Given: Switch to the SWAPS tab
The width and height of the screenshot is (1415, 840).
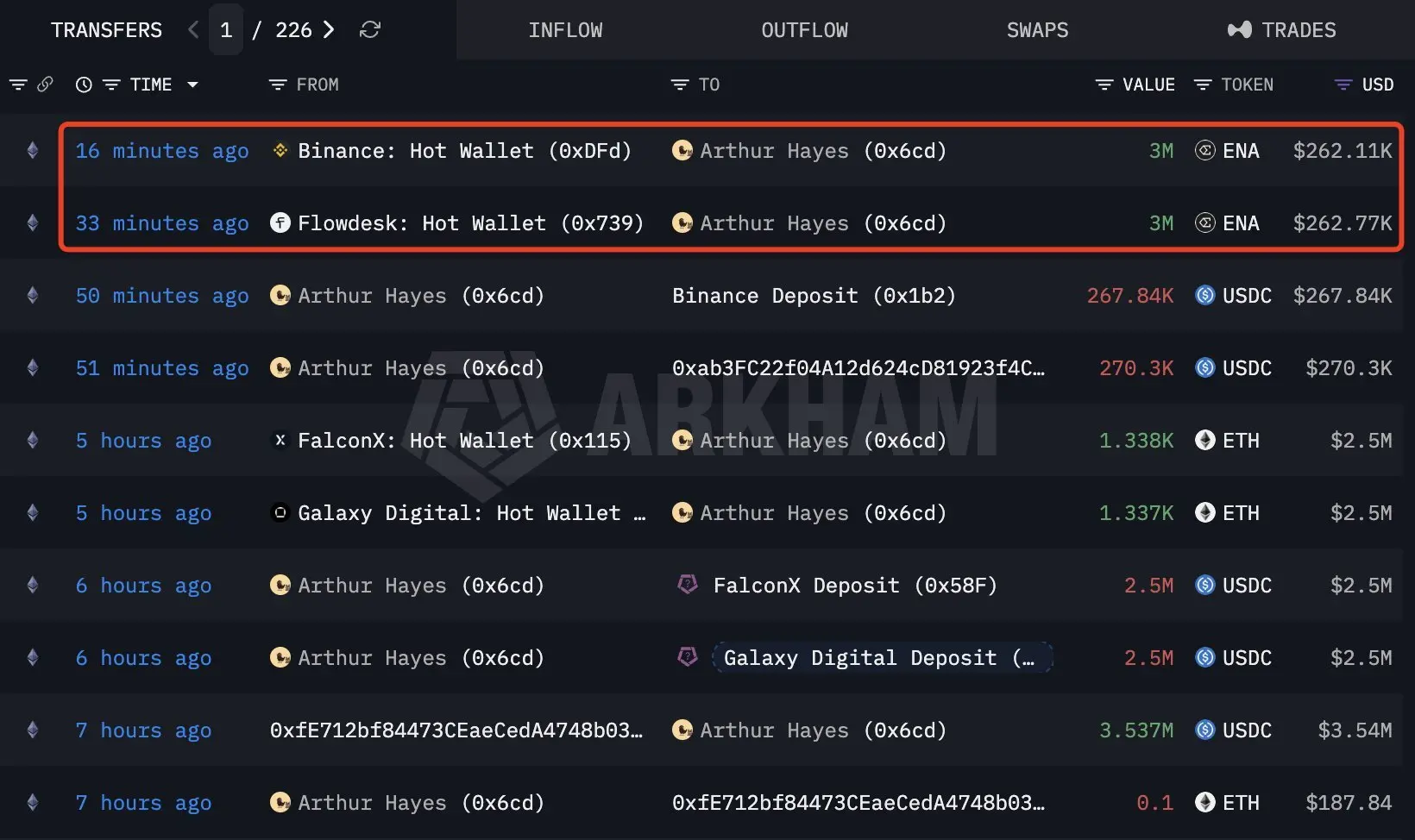Looking at the screenshot, I should (x=1037, y=30).
